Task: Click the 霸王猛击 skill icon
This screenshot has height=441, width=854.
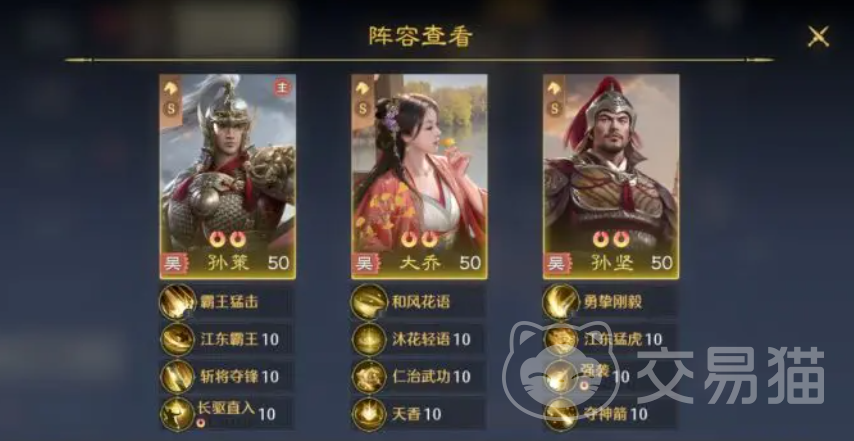Action: (178, 302)
